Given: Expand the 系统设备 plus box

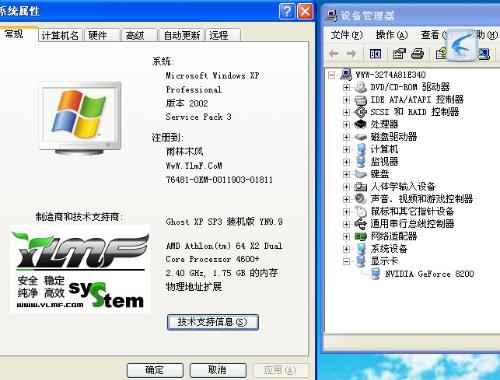Looking at the screenshot, I should tap(346, 249).
